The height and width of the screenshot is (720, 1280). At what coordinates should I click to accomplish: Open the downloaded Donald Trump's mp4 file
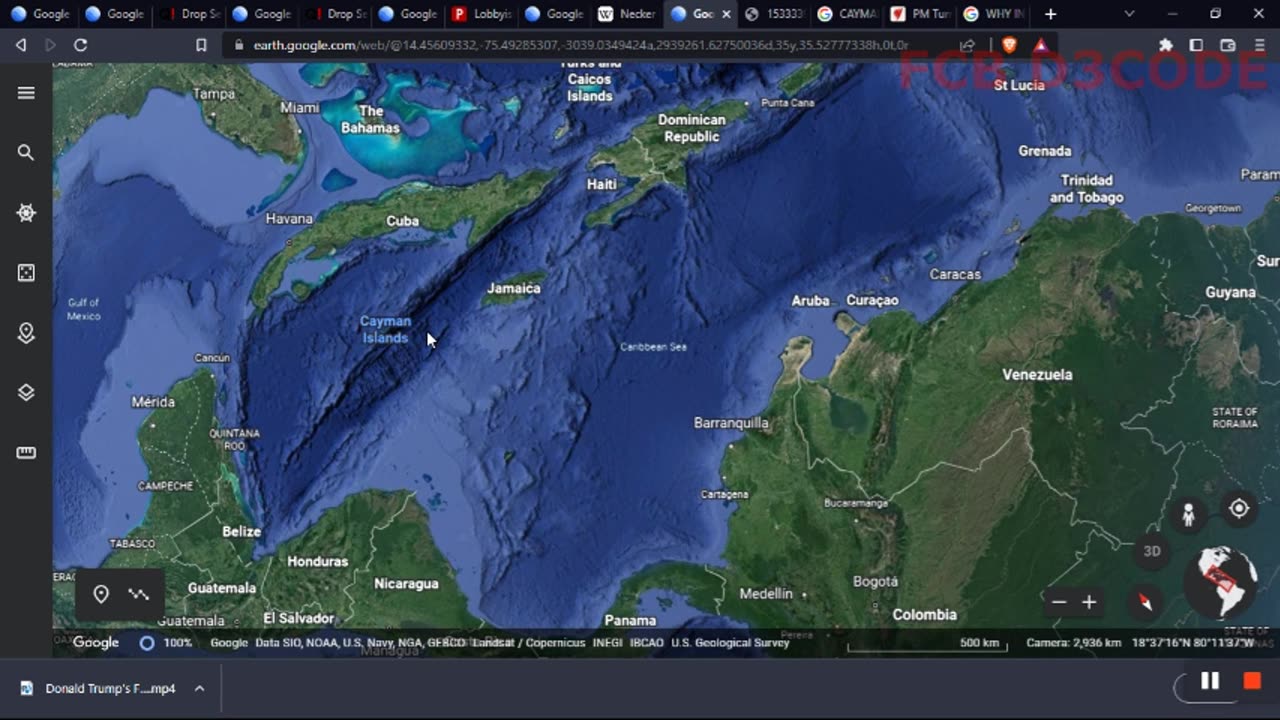pyautogui.click(x=98, y=688)
